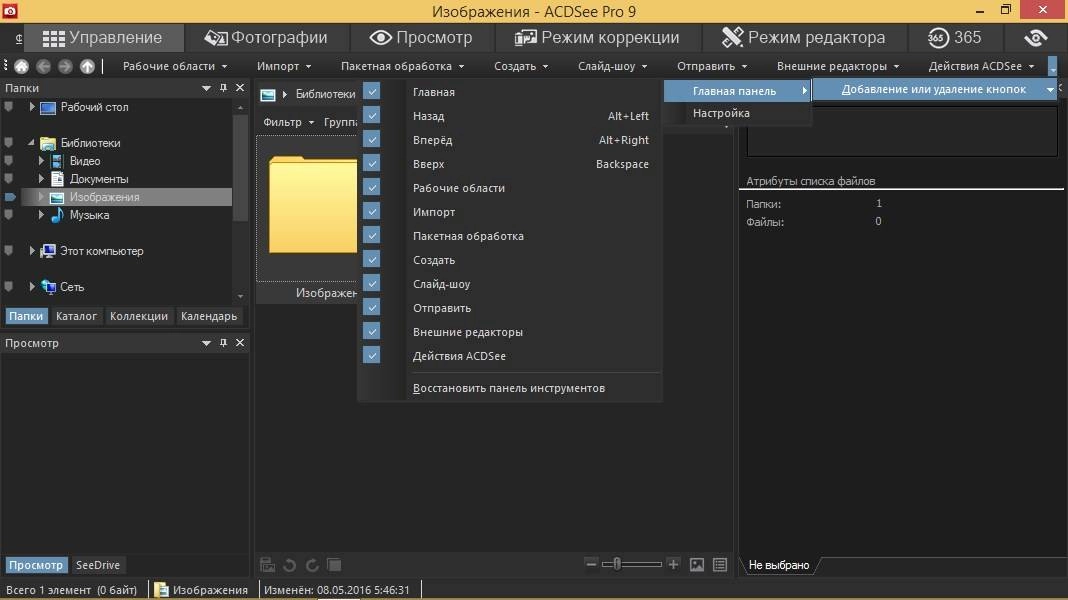Uncheck the Назад checkbox in the menu
This screenshot has height=600, width=1068.
click(x=371, y=115)
